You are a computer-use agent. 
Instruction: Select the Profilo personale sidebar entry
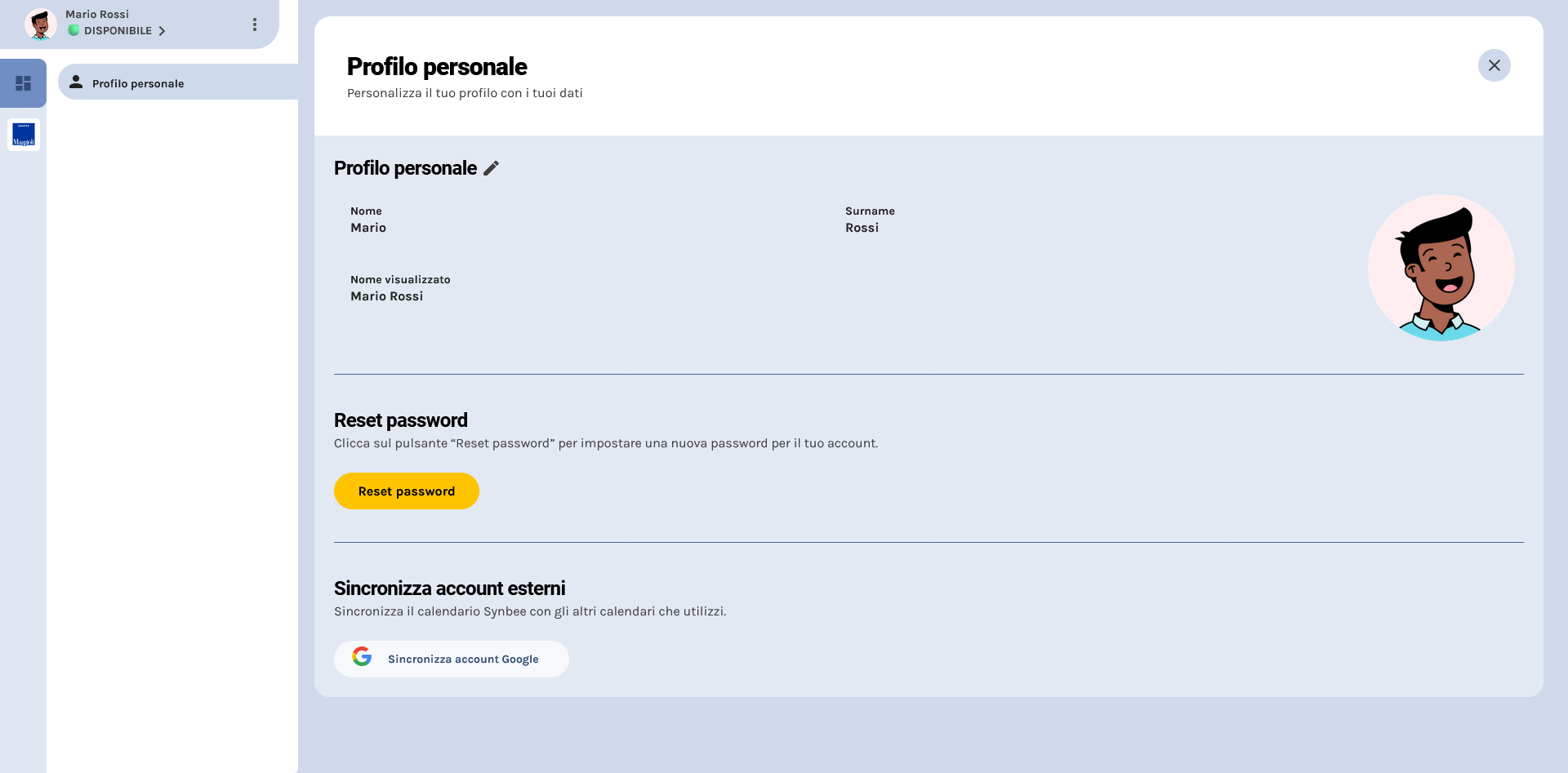click(x=137, y=82)
